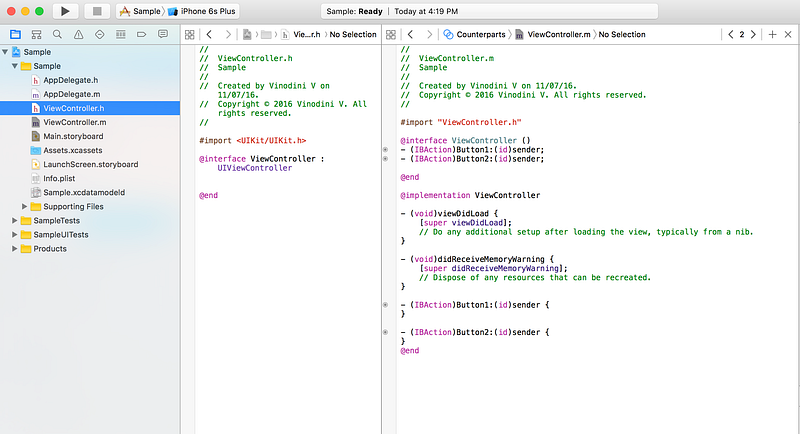Viewport: 800px width, 434px height.
Task: Click the Sample: Ready status display
Action: pyautogui.click(x=489, y=11)
